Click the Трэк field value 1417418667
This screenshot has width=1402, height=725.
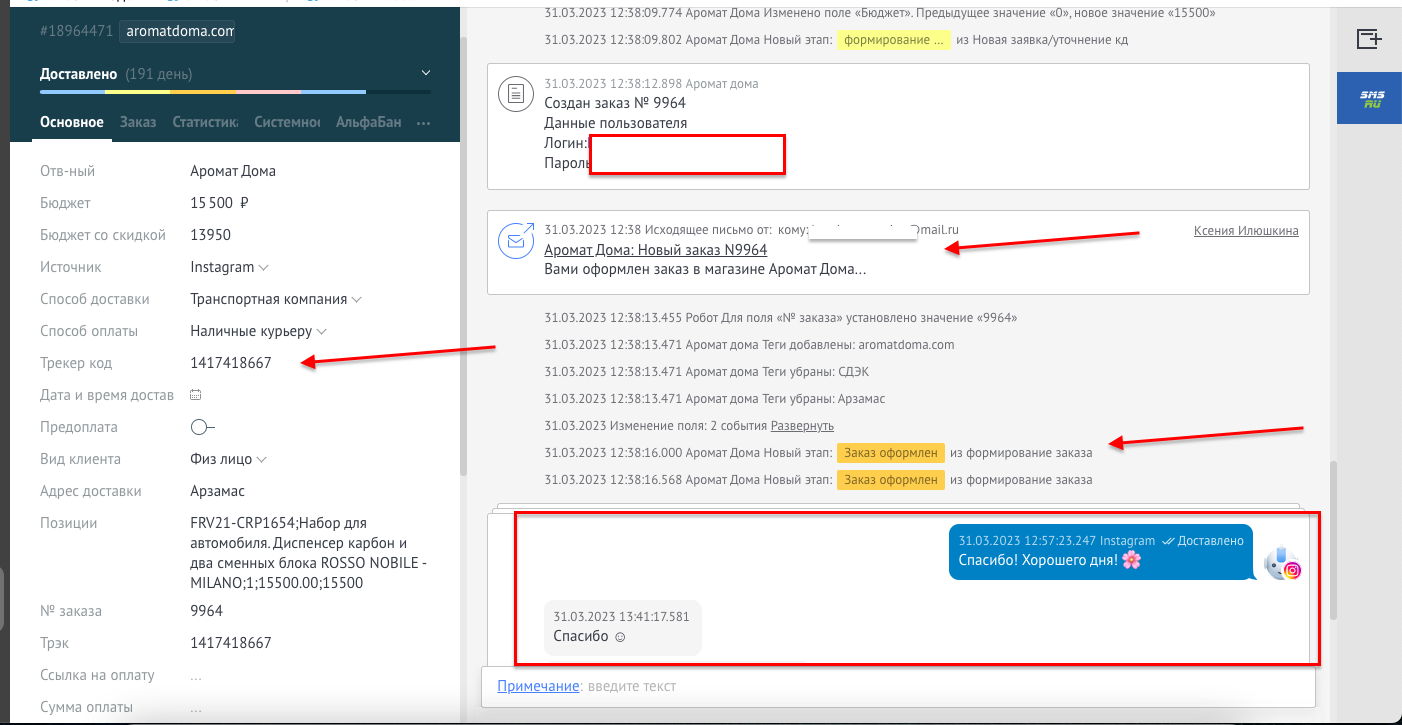pos(230,643)
